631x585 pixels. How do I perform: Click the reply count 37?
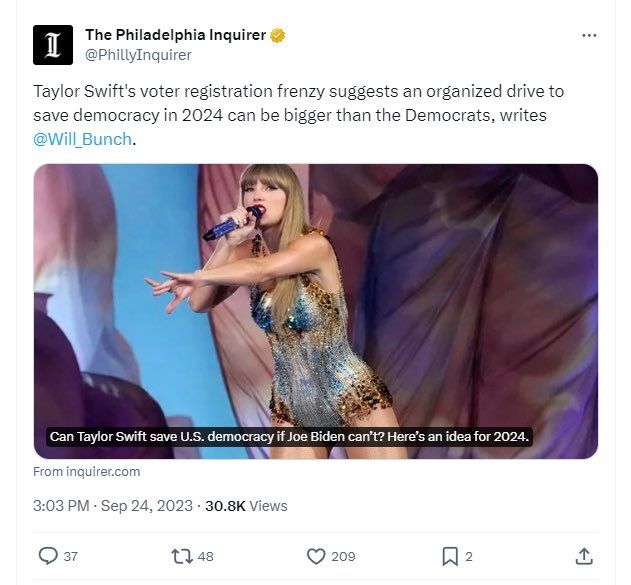point(71,556)
